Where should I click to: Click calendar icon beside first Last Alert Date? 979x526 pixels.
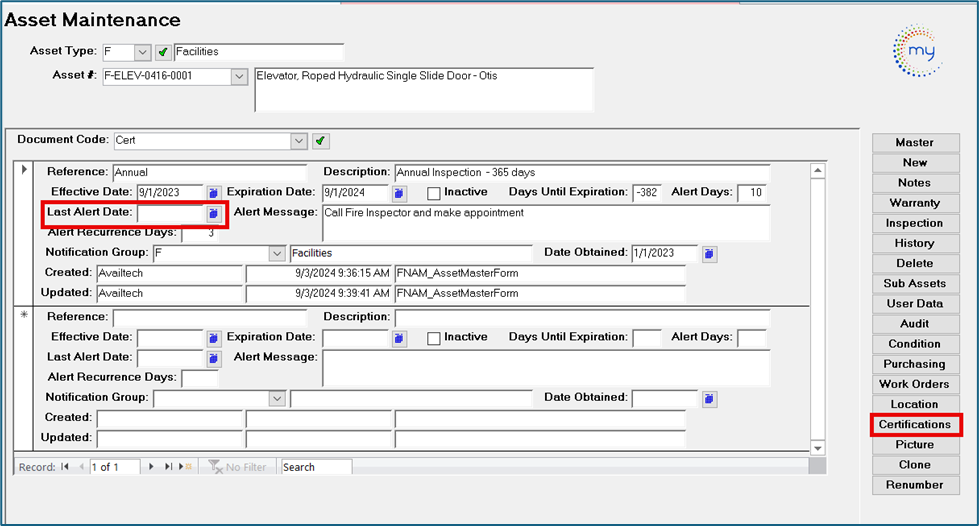click(214, 214)
